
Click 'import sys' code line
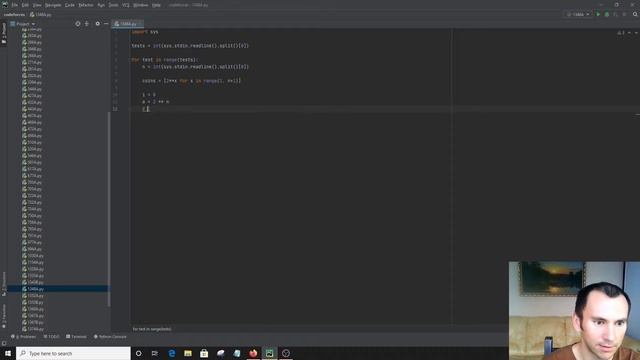tap(145, 32)
